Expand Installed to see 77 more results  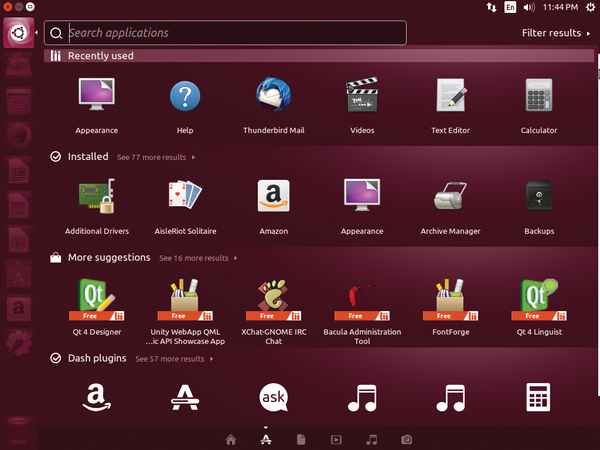(x=155, y=157)
